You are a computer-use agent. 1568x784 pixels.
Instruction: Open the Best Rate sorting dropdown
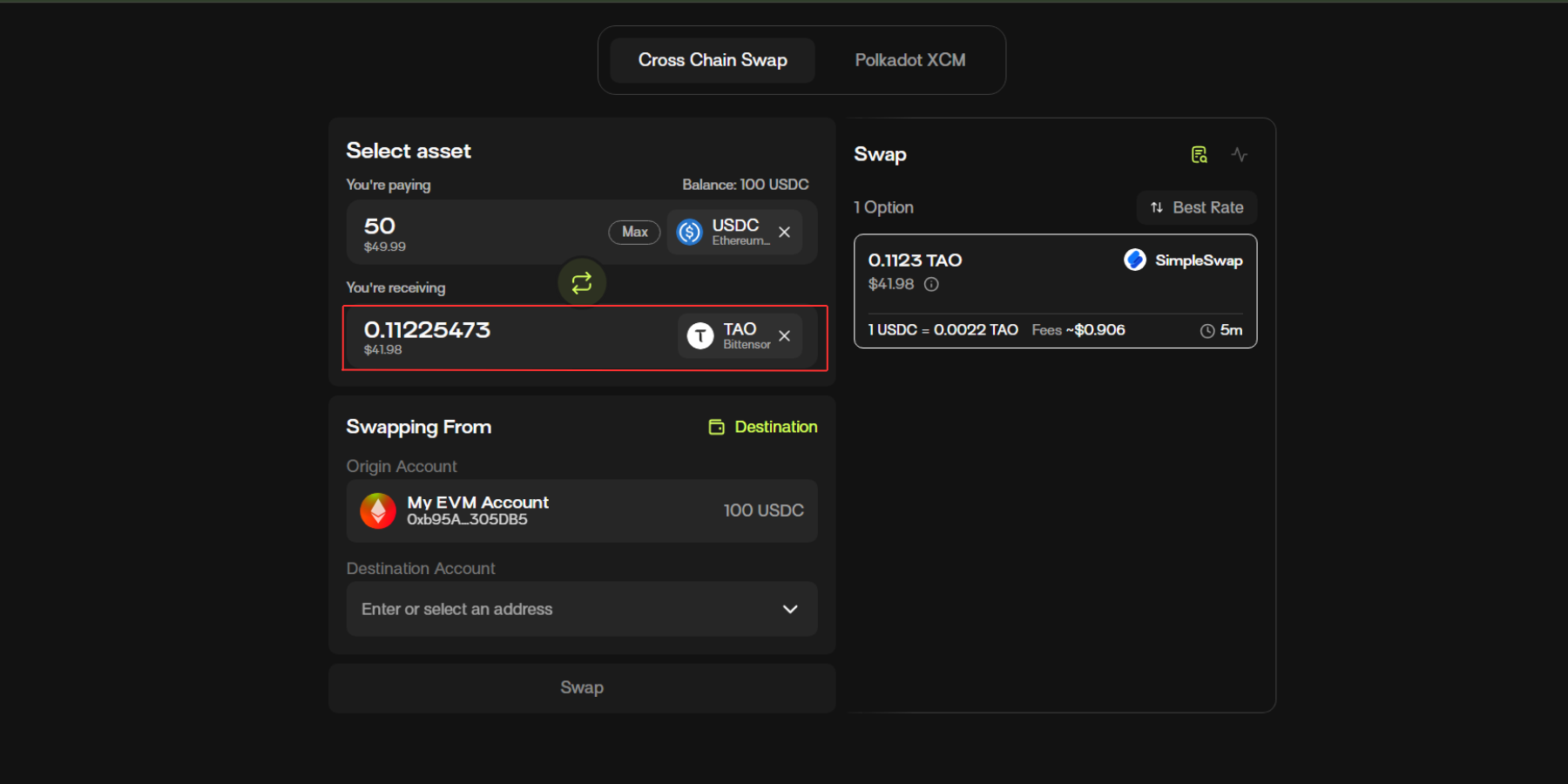tap(1197, 207)
